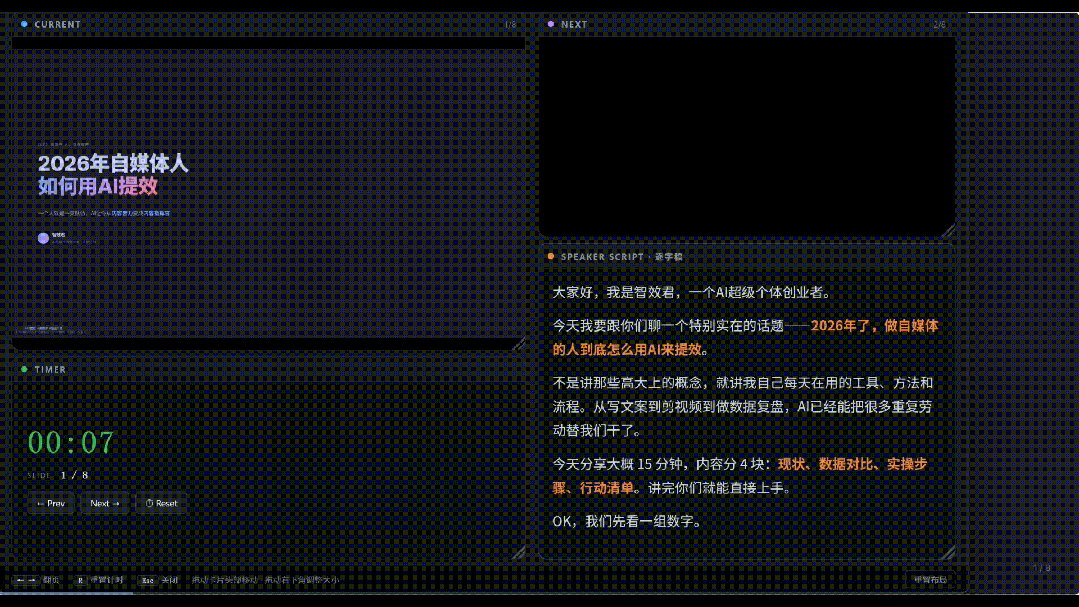
Task: Click the 00:07 timer display
Action: 71,443
